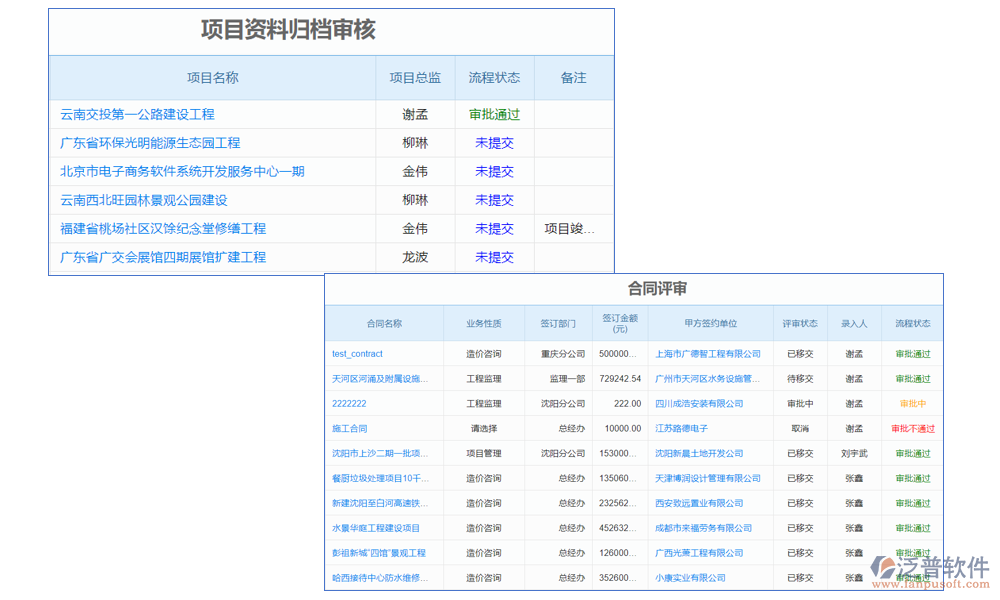
Task: Open project 北京市电子商务软件系统开发服务中心一期
Action: click(182, 171)
